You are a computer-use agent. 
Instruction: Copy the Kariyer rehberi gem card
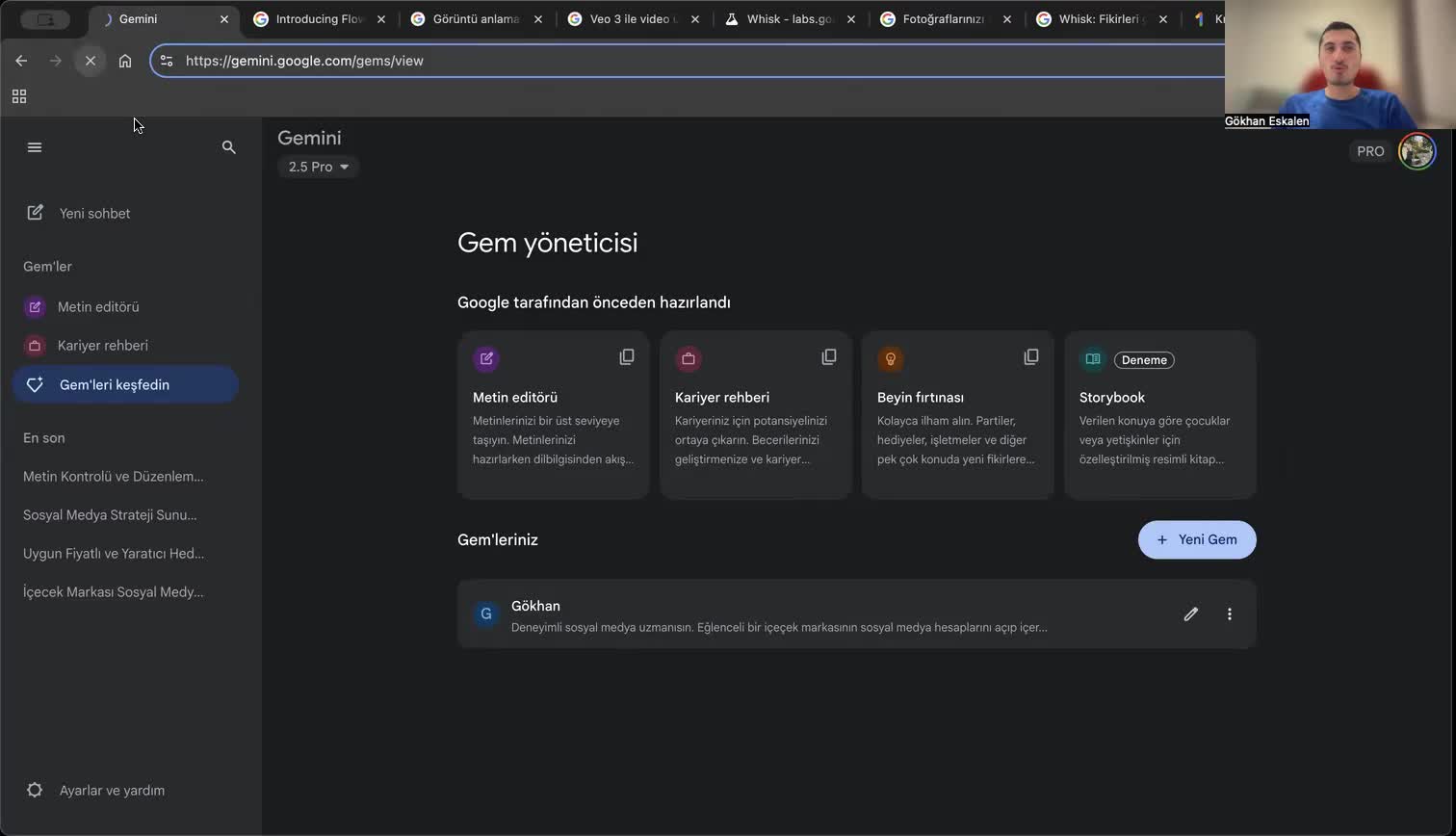(829, 357)
